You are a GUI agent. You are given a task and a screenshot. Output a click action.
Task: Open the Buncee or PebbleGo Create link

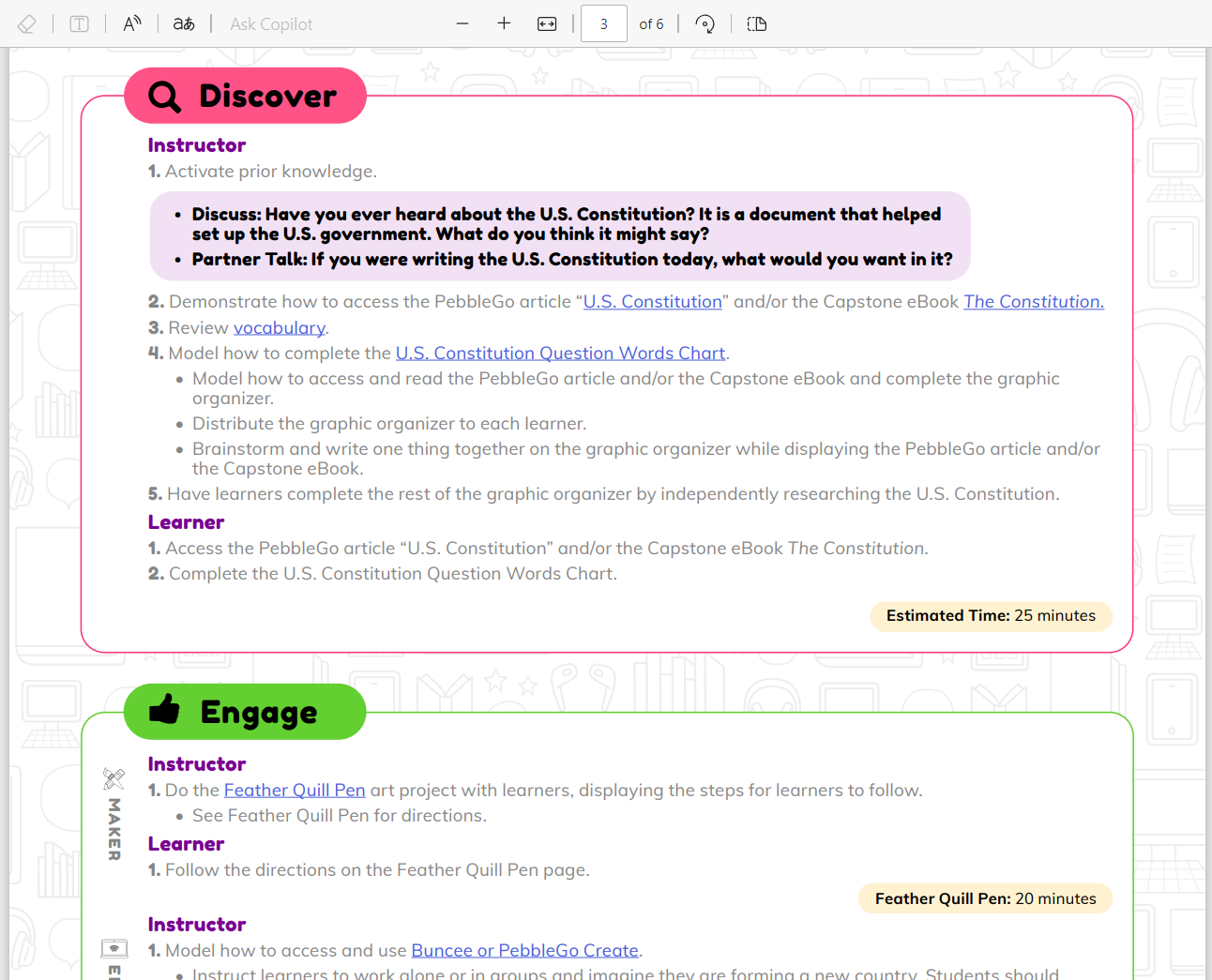pos(525,951)
